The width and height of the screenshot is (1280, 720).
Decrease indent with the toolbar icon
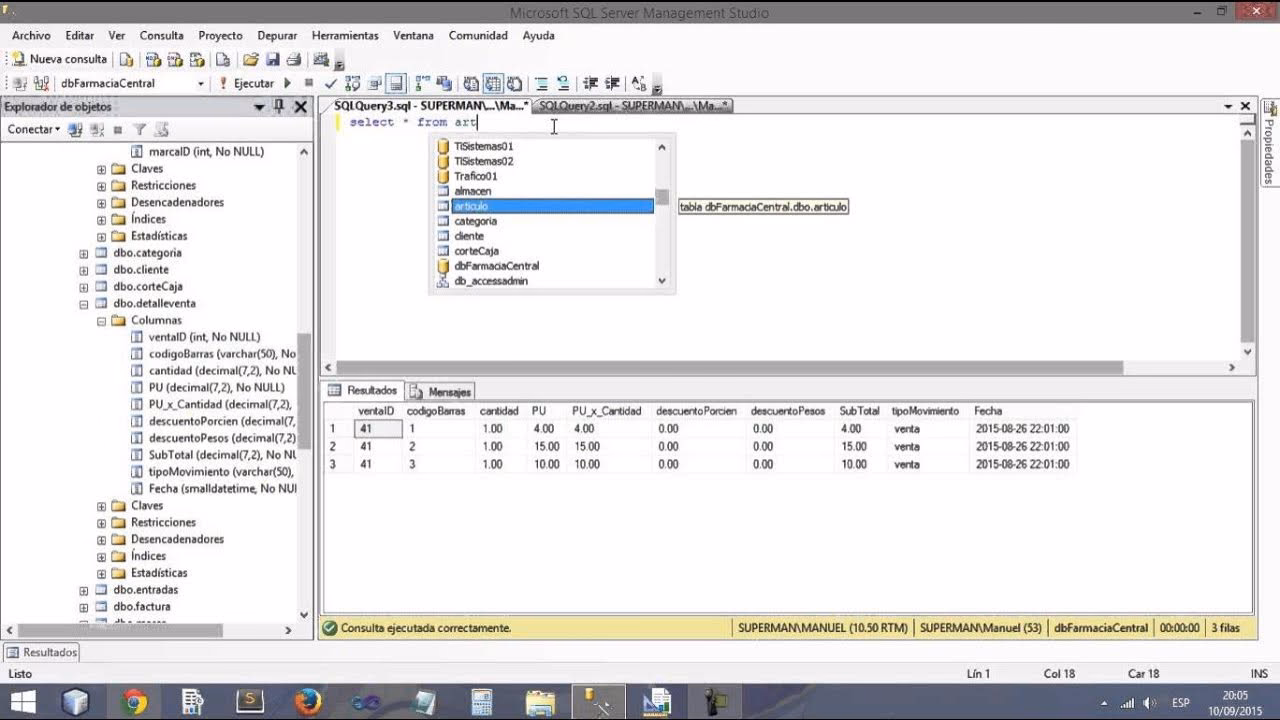pos(591,83)
